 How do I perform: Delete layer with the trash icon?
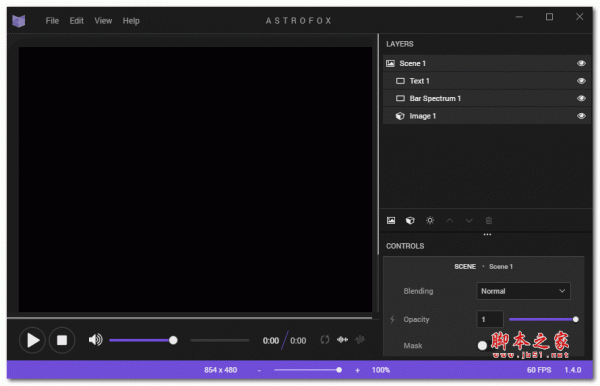[x=489, y=220]
